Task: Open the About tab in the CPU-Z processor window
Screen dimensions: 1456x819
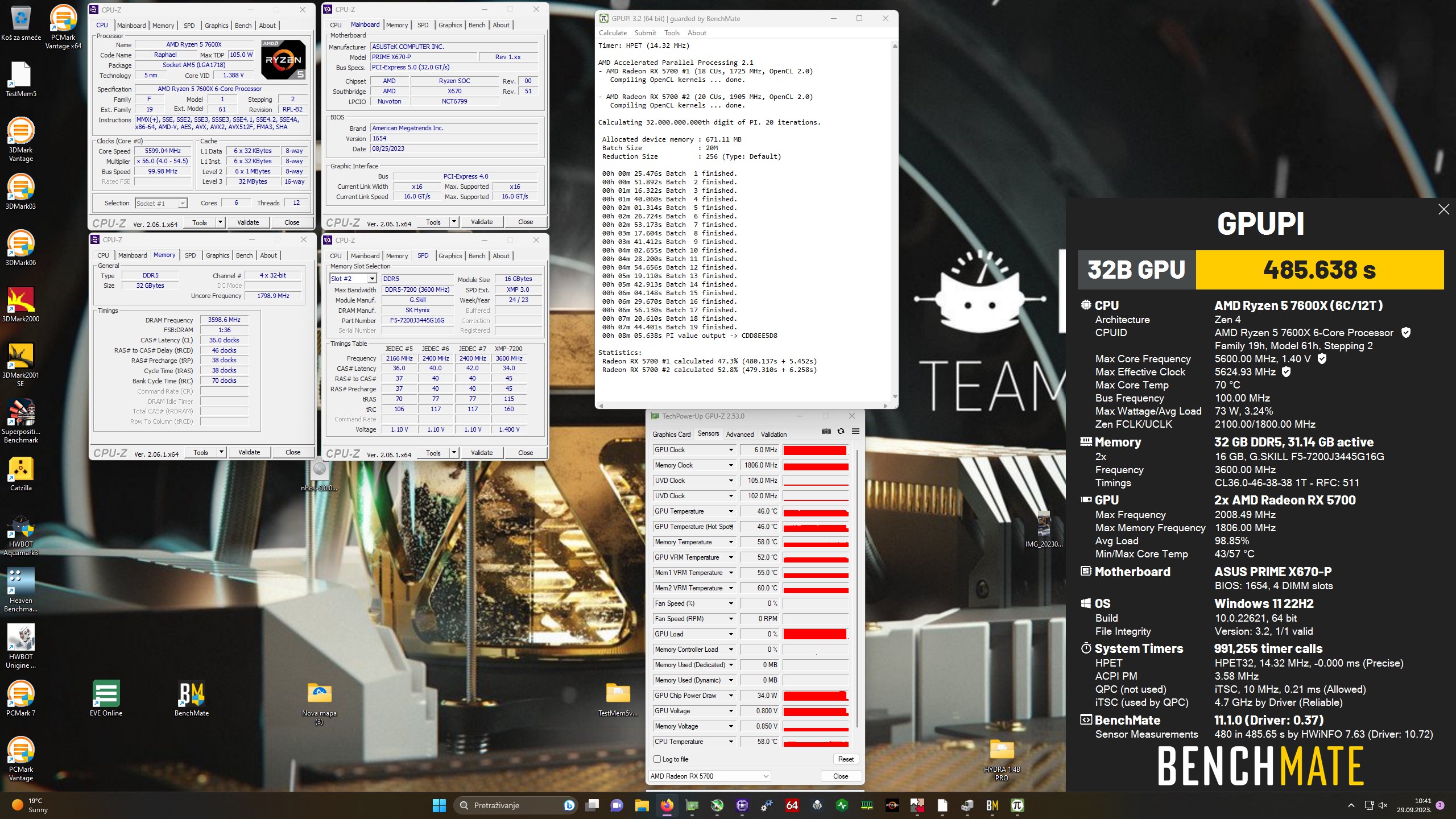Action: tap(267, 26)
